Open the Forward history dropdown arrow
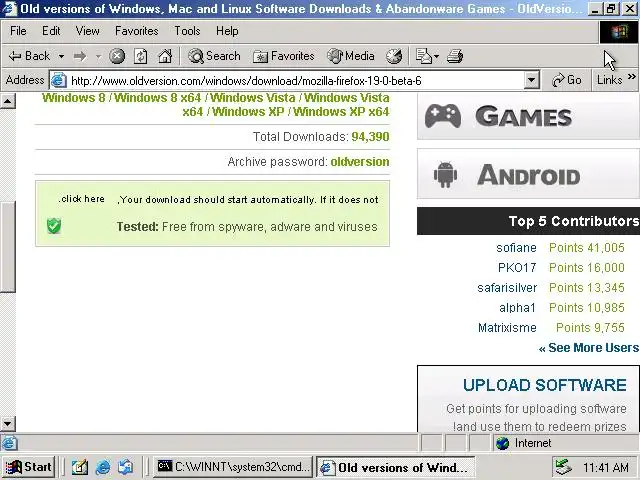640x480 pixels. click(98, 56)
